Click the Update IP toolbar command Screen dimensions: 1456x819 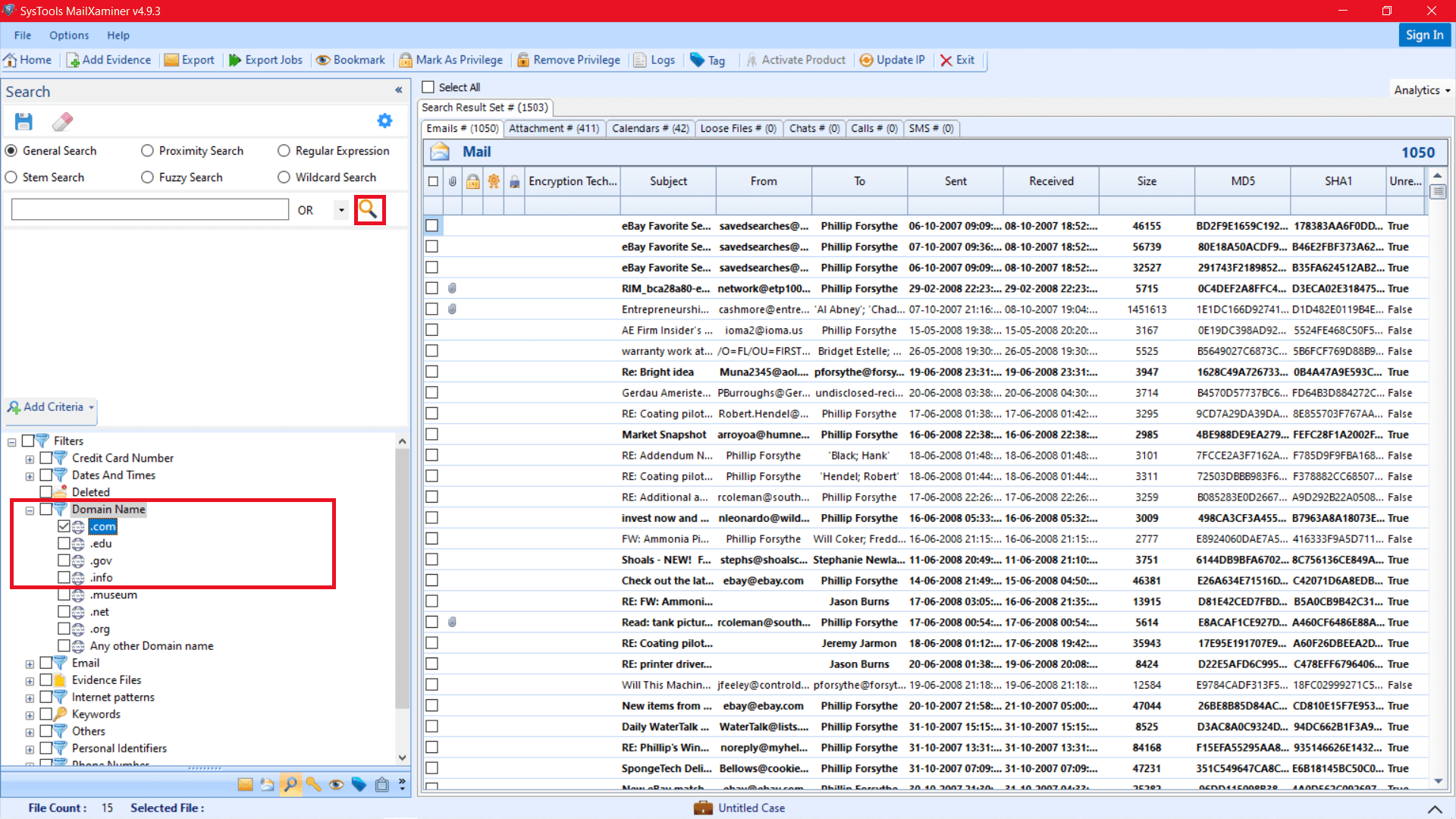tap(893, 60)
